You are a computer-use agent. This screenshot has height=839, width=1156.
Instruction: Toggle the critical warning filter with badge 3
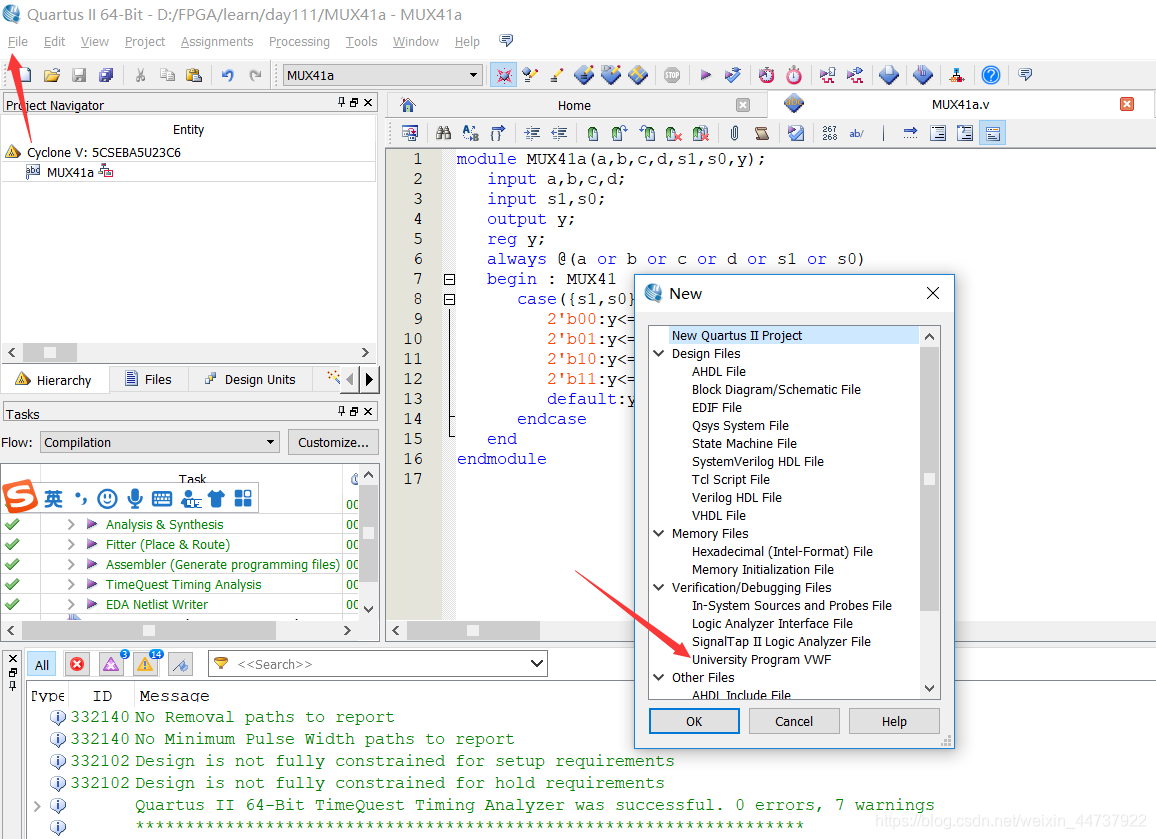click(111, 664)
